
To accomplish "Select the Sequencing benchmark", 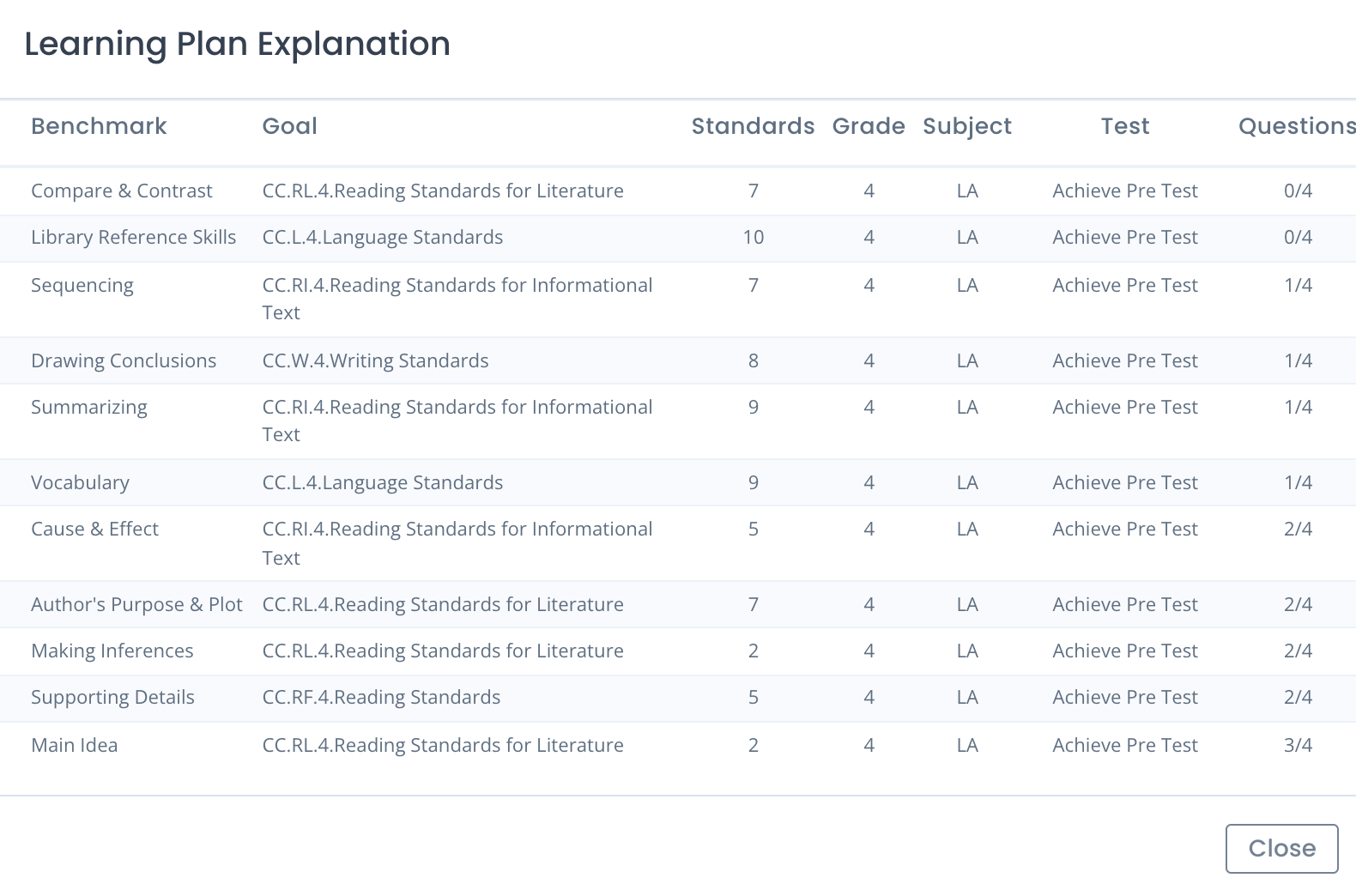I will [82, 286].
